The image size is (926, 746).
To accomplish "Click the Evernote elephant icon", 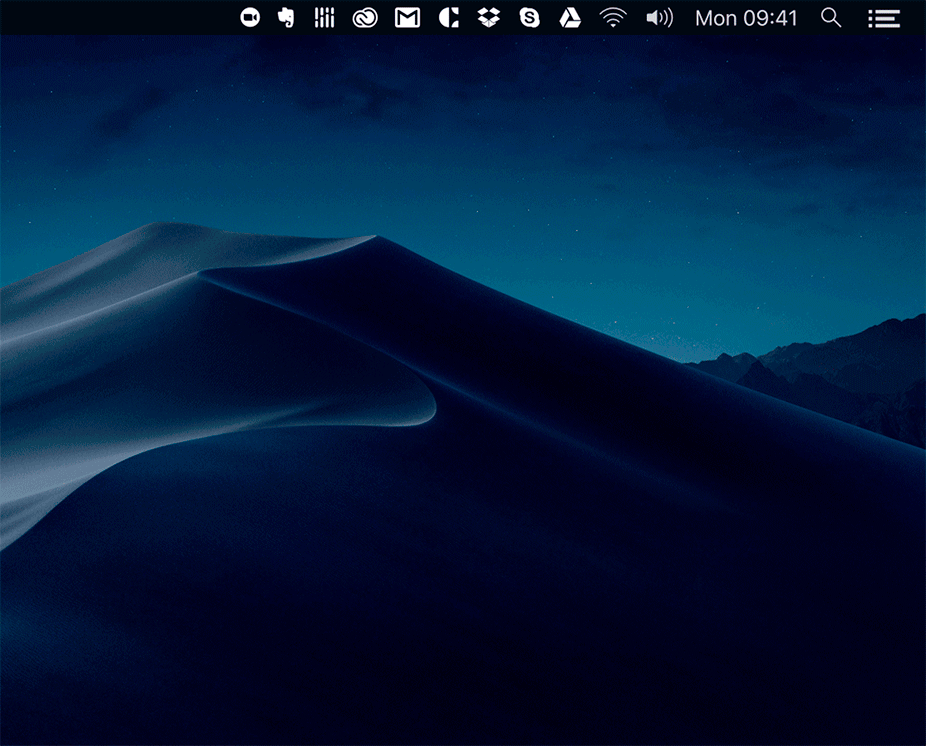I will [x=286, y=18].
